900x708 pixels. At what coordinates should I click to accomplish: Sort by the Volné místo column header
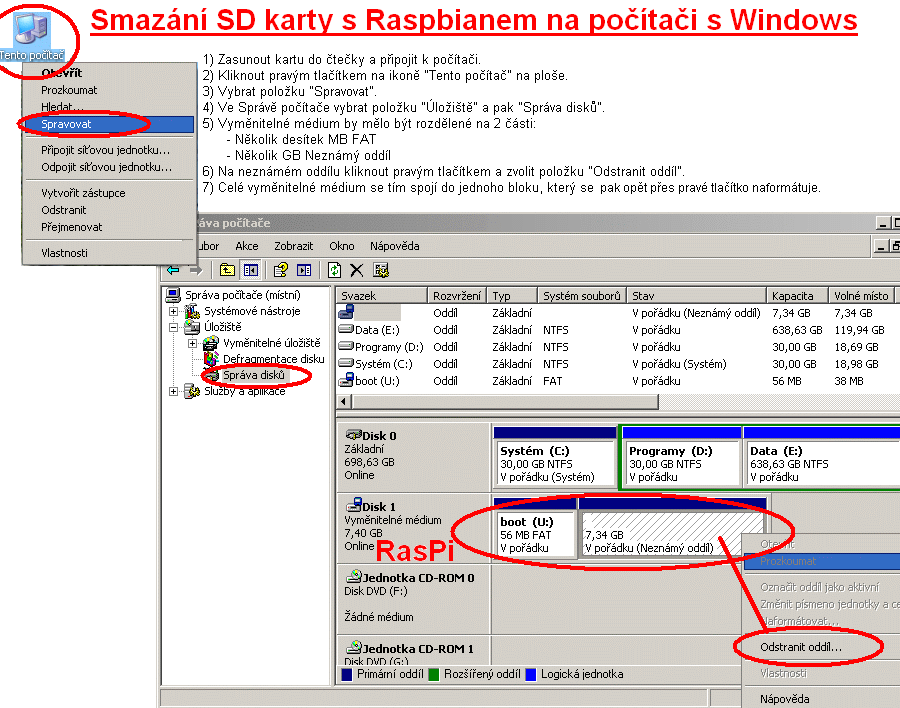click(x=862, y=296)
